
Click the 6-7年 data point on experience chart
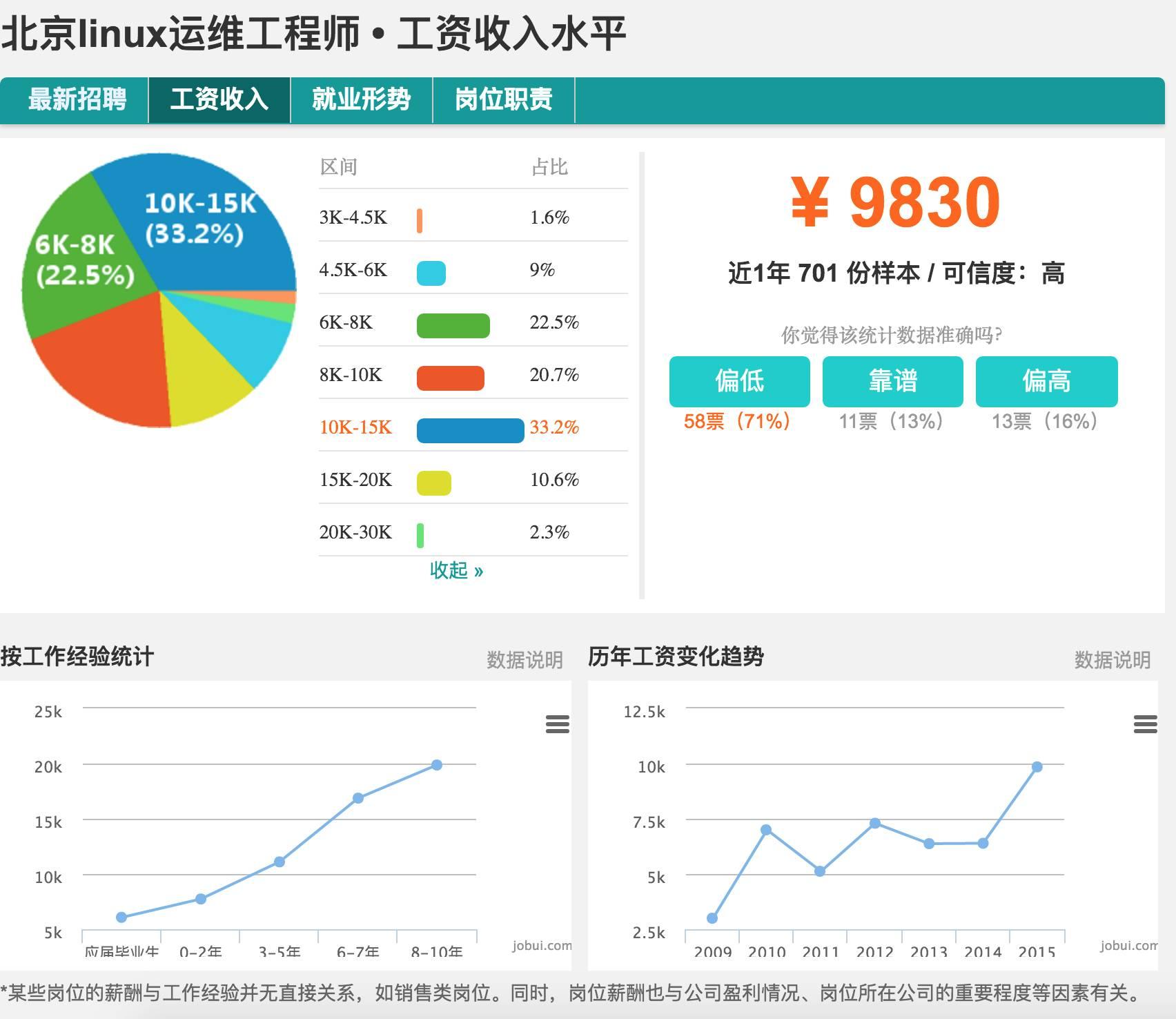point(358,798)
